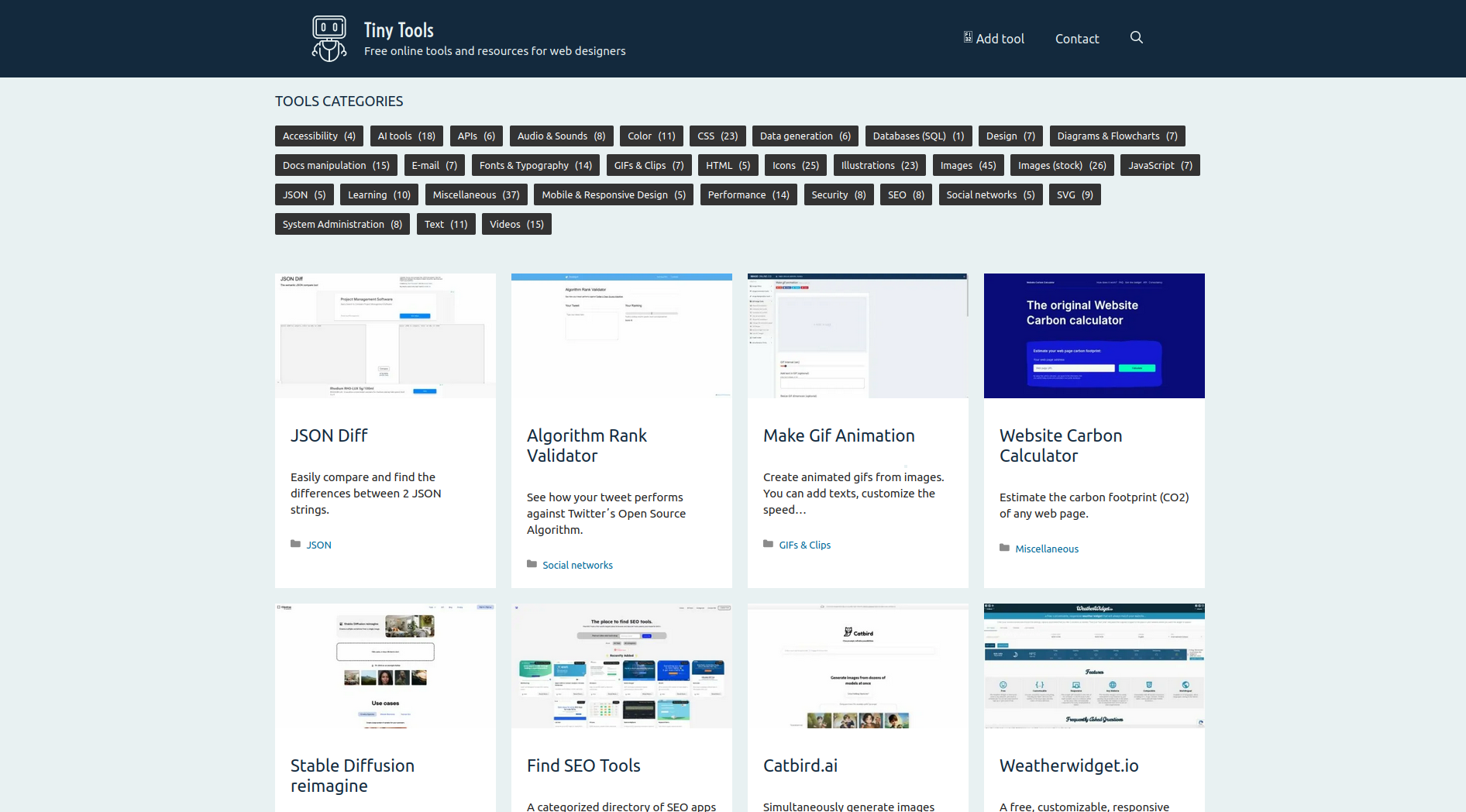The image size is (1466, 812).
Task: Click GIFs & Clips link under Make Gif Animation
Action: [804, 545]
